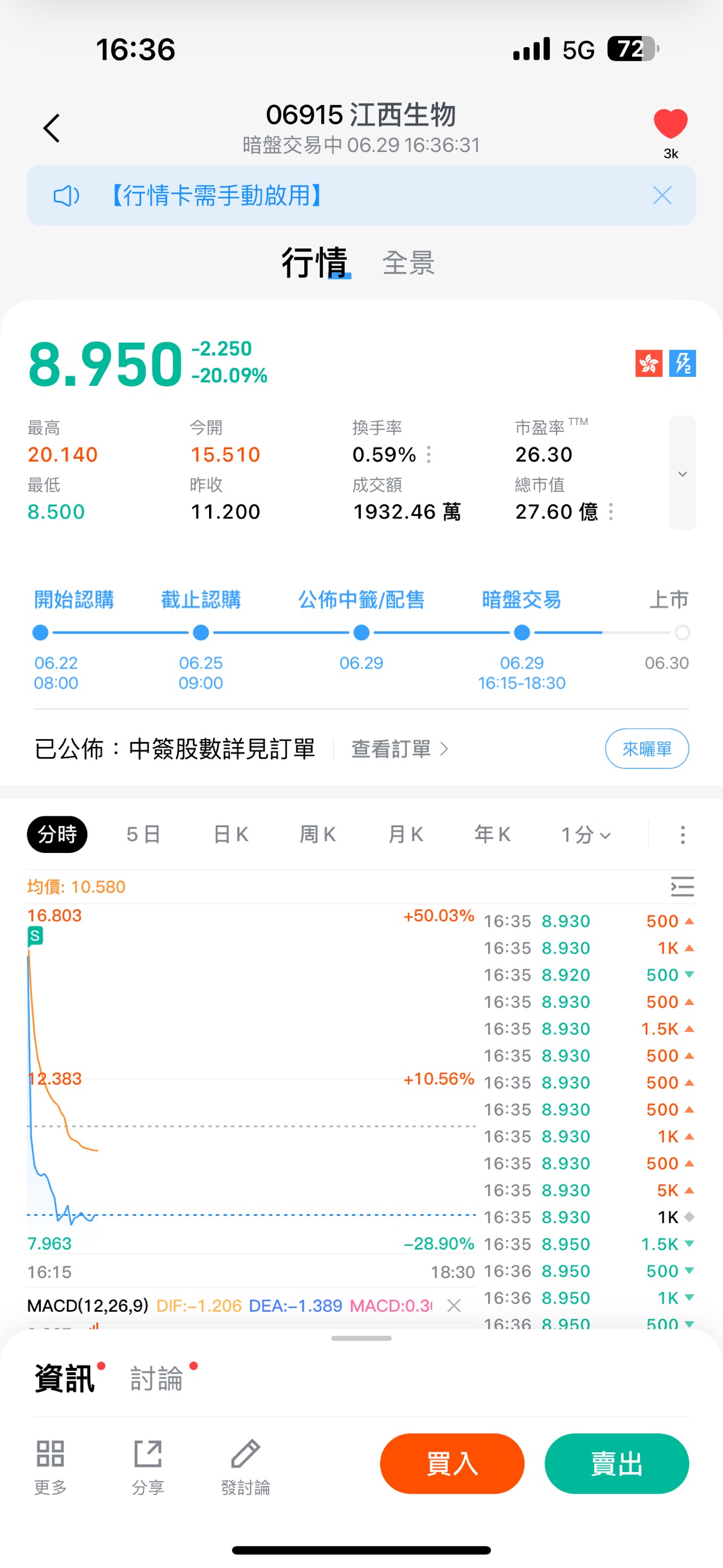Tap the 16:35 8.920 trade row
Screen dimensions: 723x1568
[589, 975]
